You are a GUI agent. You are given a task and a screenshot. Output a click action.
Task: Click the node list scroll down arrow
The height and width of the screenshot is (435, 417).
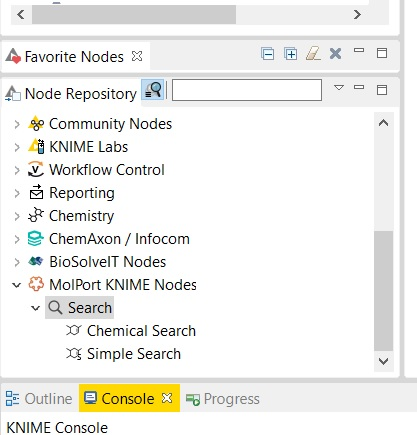pos(384,361)
